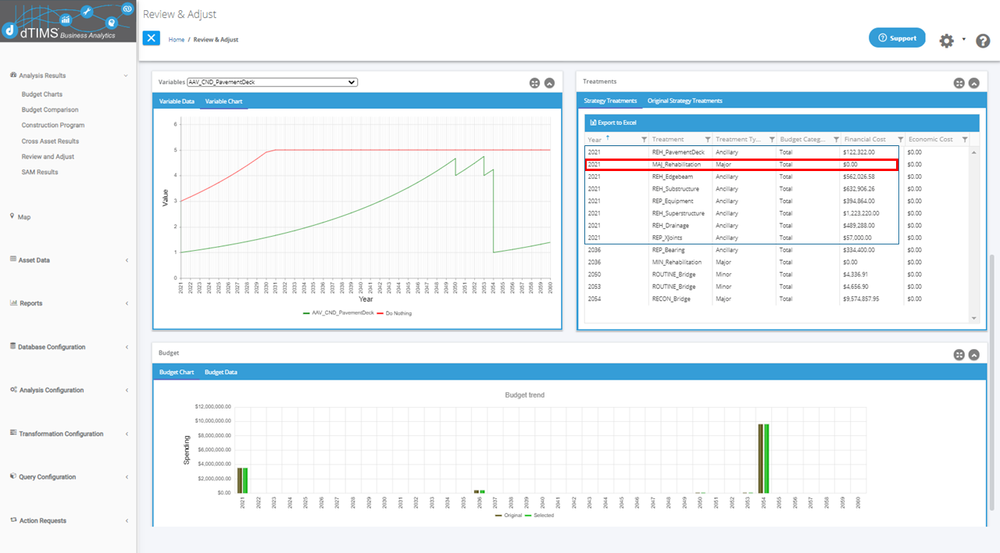1000x553 pixels.
Task: Click the Treatment Type column filter icon
Action: tap(772, 140)
